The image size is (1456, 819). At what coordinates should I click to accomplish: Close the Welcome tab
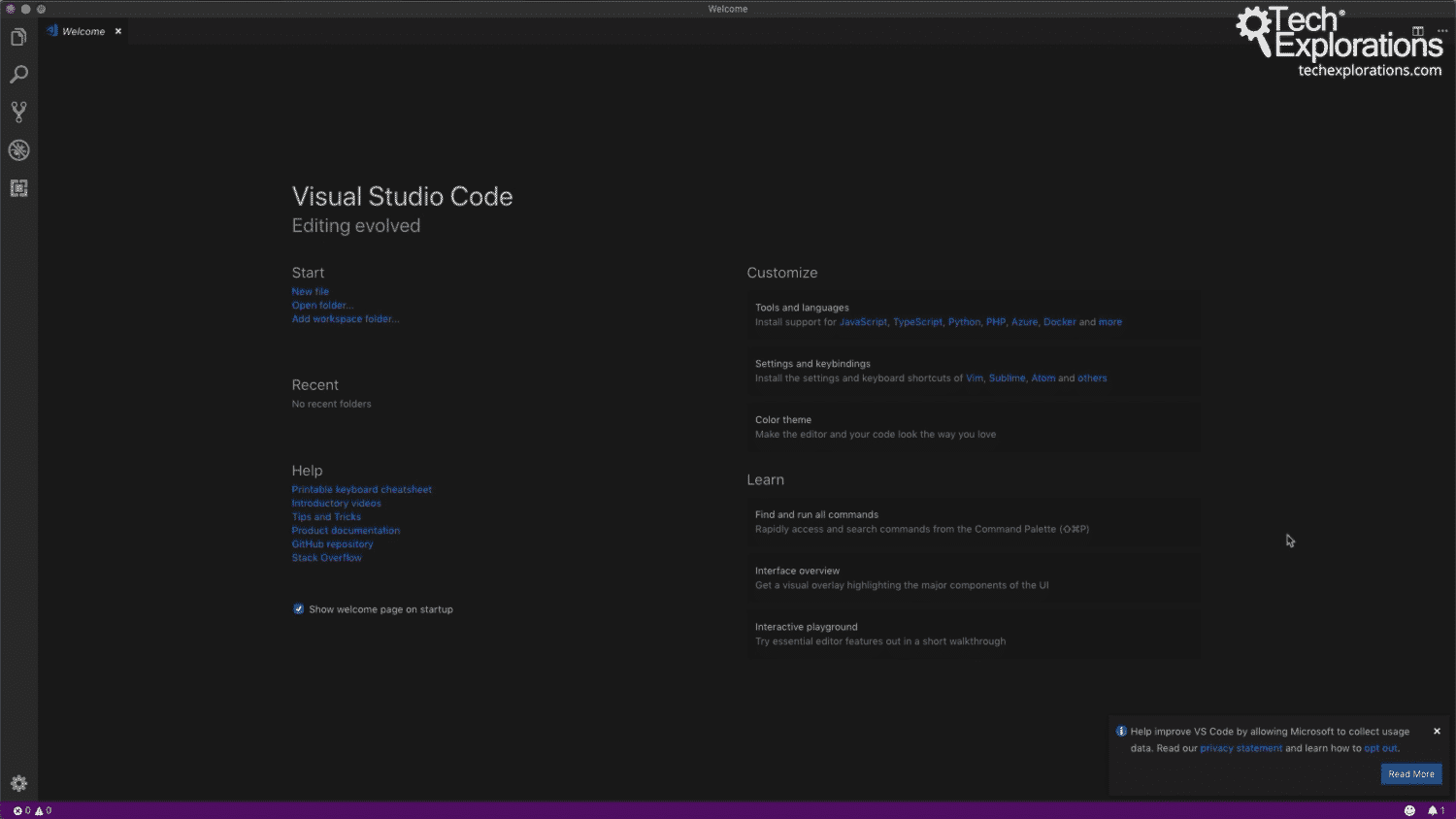point(118,31)
